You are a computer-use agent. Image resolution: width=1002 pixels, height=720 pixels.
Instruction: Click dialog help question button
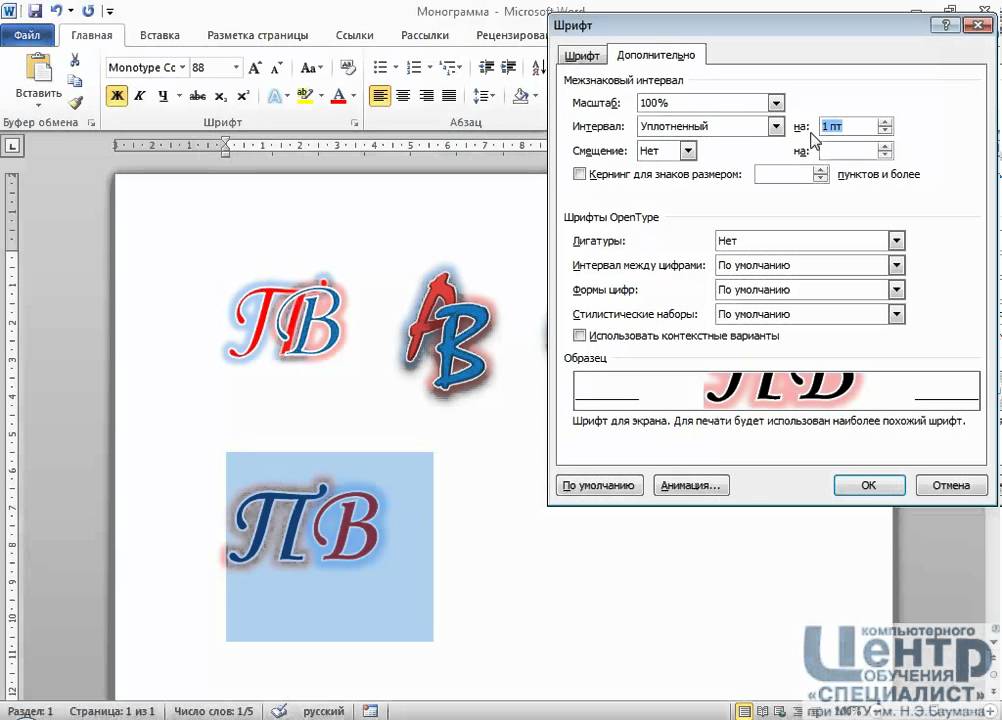(x=946, y=25)
